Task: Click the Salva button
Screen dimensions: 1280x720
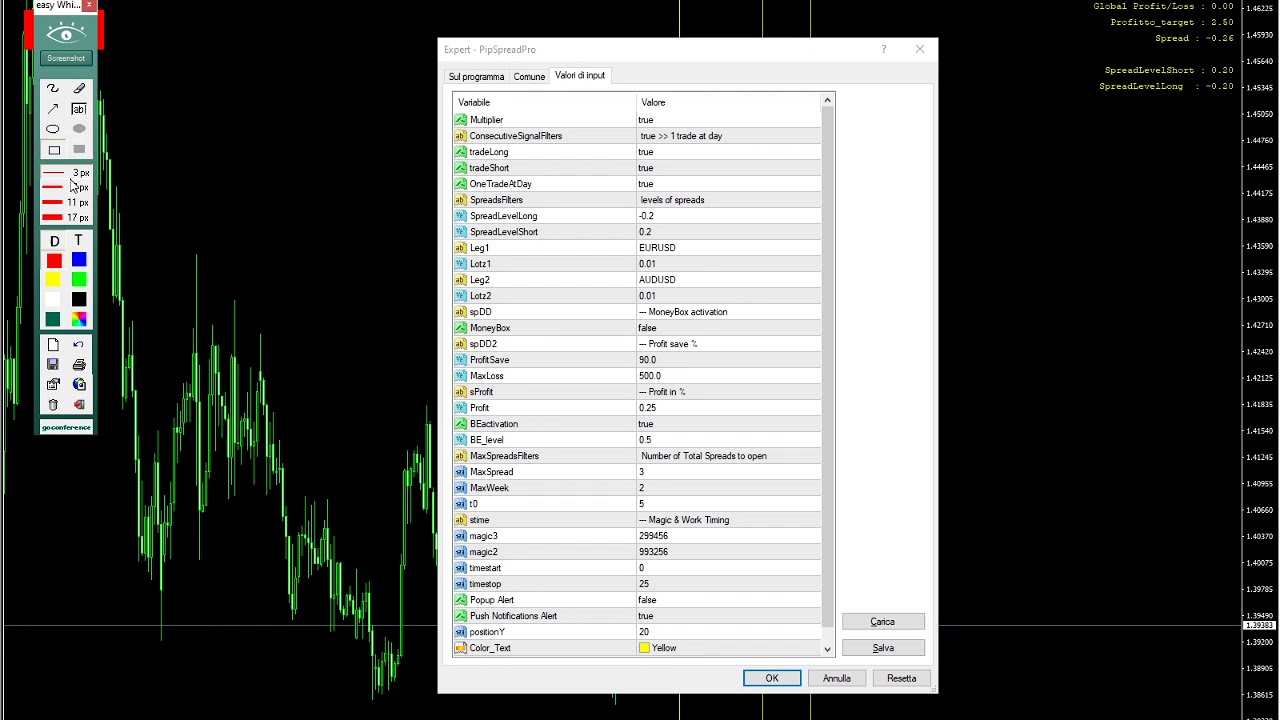Action: pyautogui.click(x=882, y=648)
